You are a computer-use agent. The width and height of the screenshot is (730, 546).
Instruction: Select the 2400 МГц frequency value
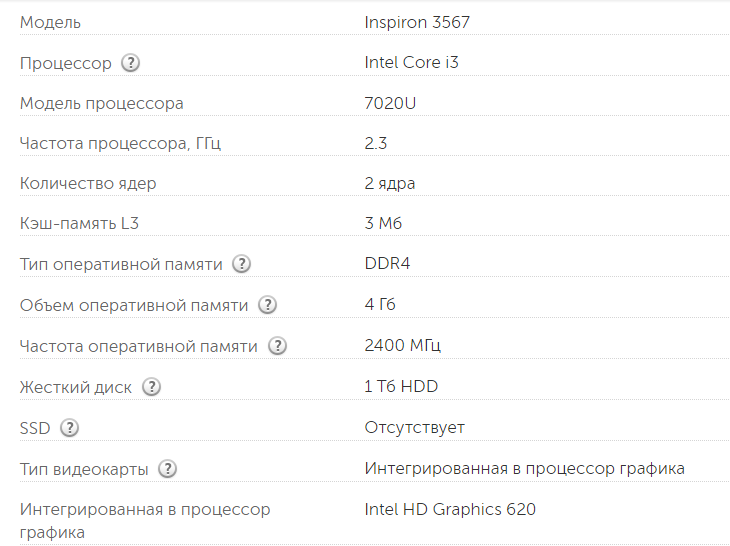403,345
